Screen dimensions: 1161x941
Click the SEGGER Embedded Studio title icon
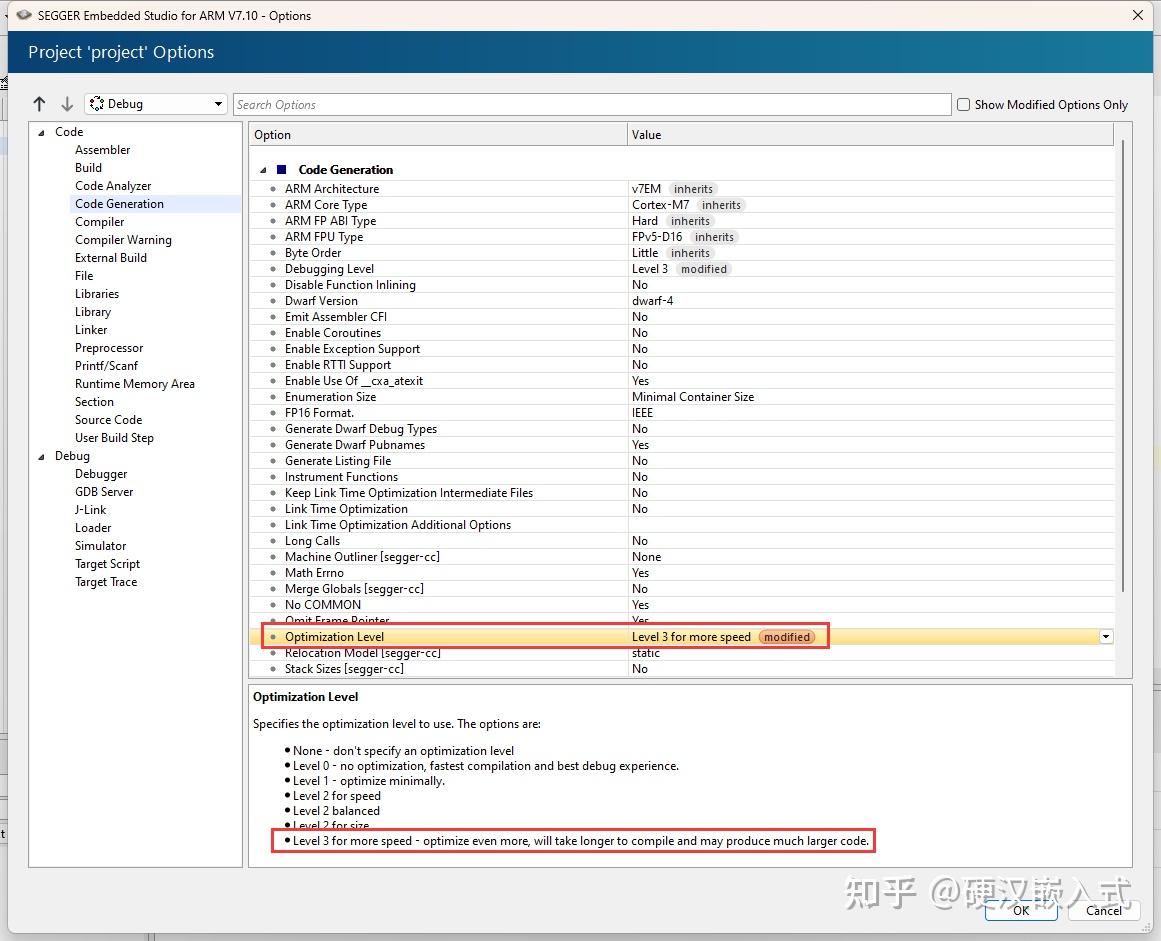pyautogui.click(x=24, y=15)
